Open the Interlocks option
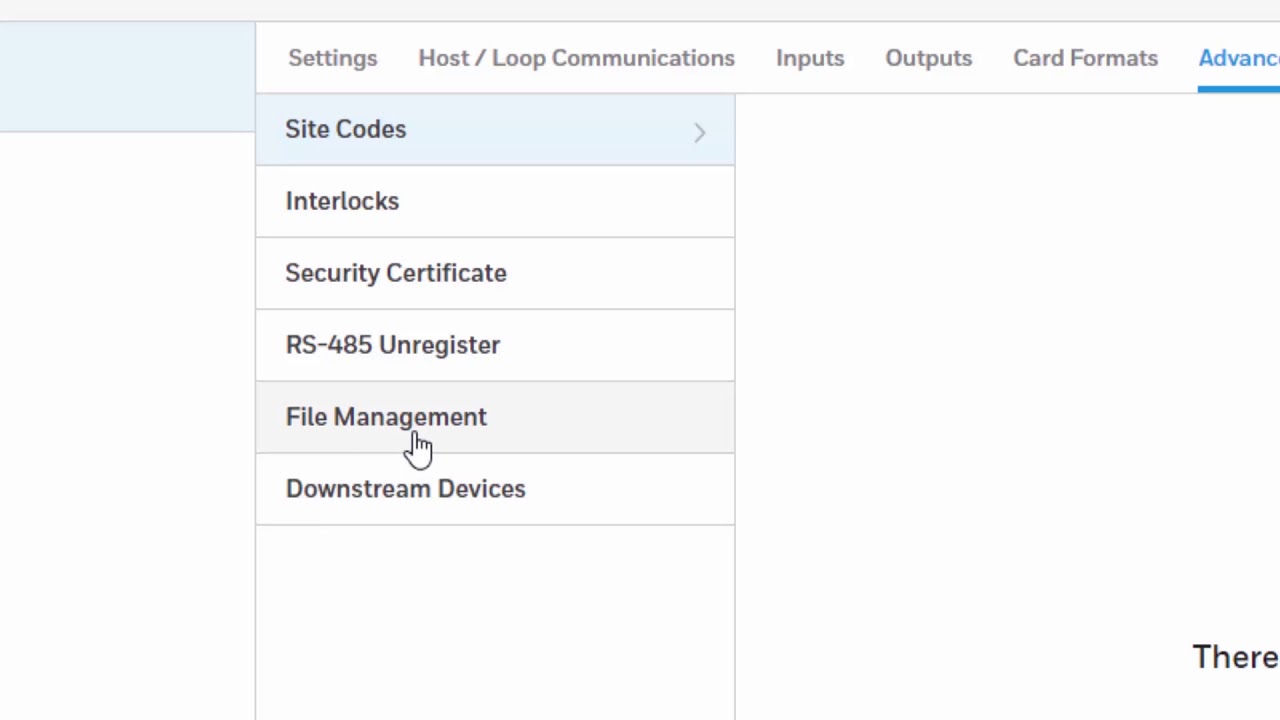Viewport: 1280px width, 720px height. (x=342, y=202)
